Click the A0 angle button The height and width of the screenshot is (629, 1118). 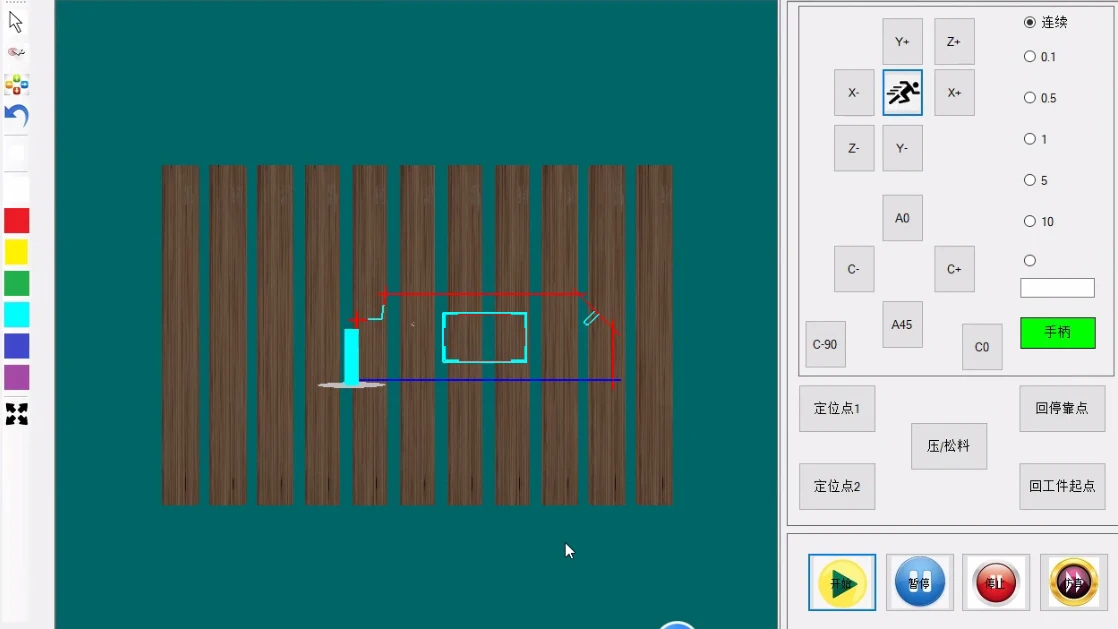pos(902,218)
